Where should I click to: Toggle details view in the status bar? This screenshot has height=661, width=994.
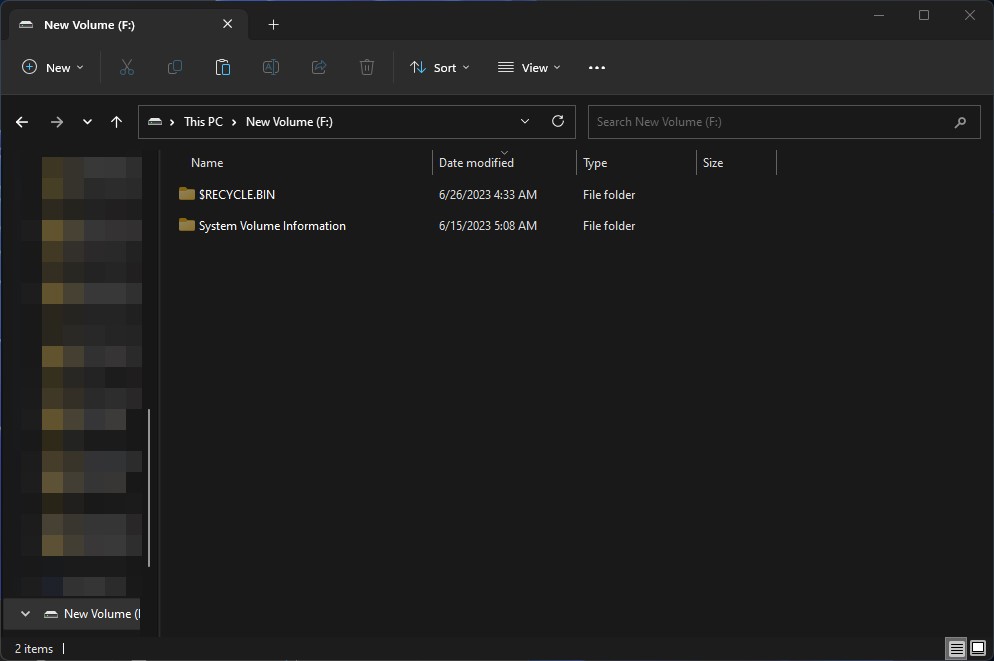[x=955, y=648]
